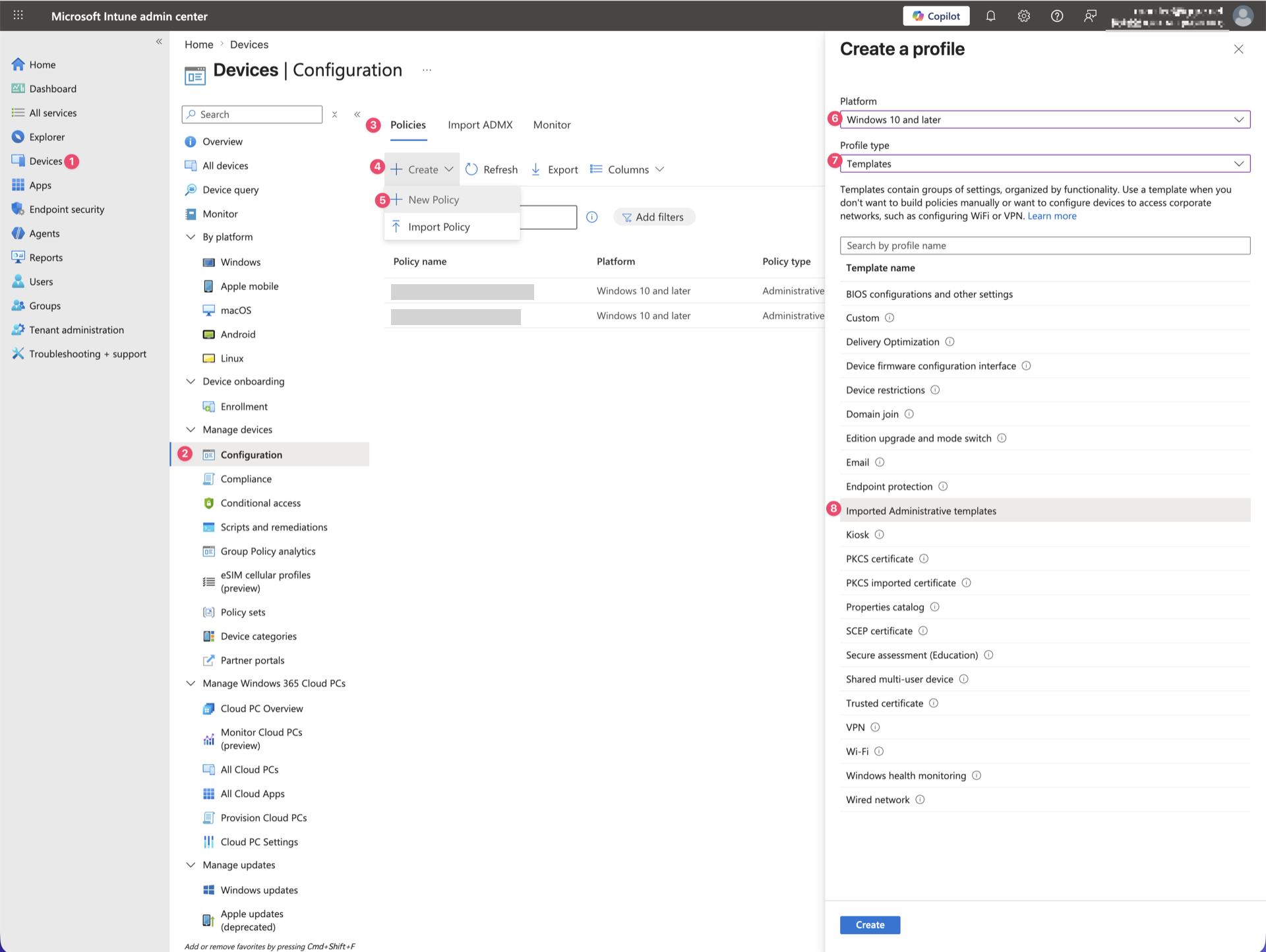The width and height of the screenshot is (1266, 952).
Task: Click the Monitor Cloud PCs chart icon
Action: tap(208, 739)
